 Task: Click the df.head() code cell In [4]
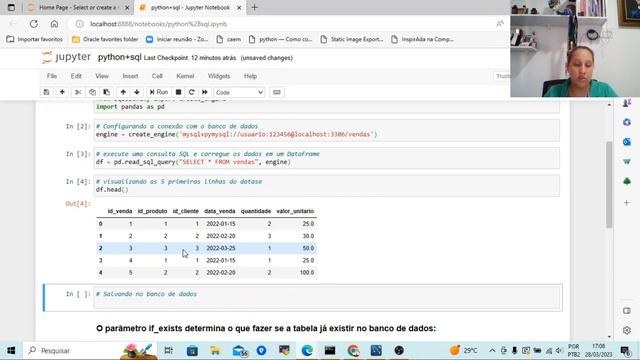click(327, 186)
